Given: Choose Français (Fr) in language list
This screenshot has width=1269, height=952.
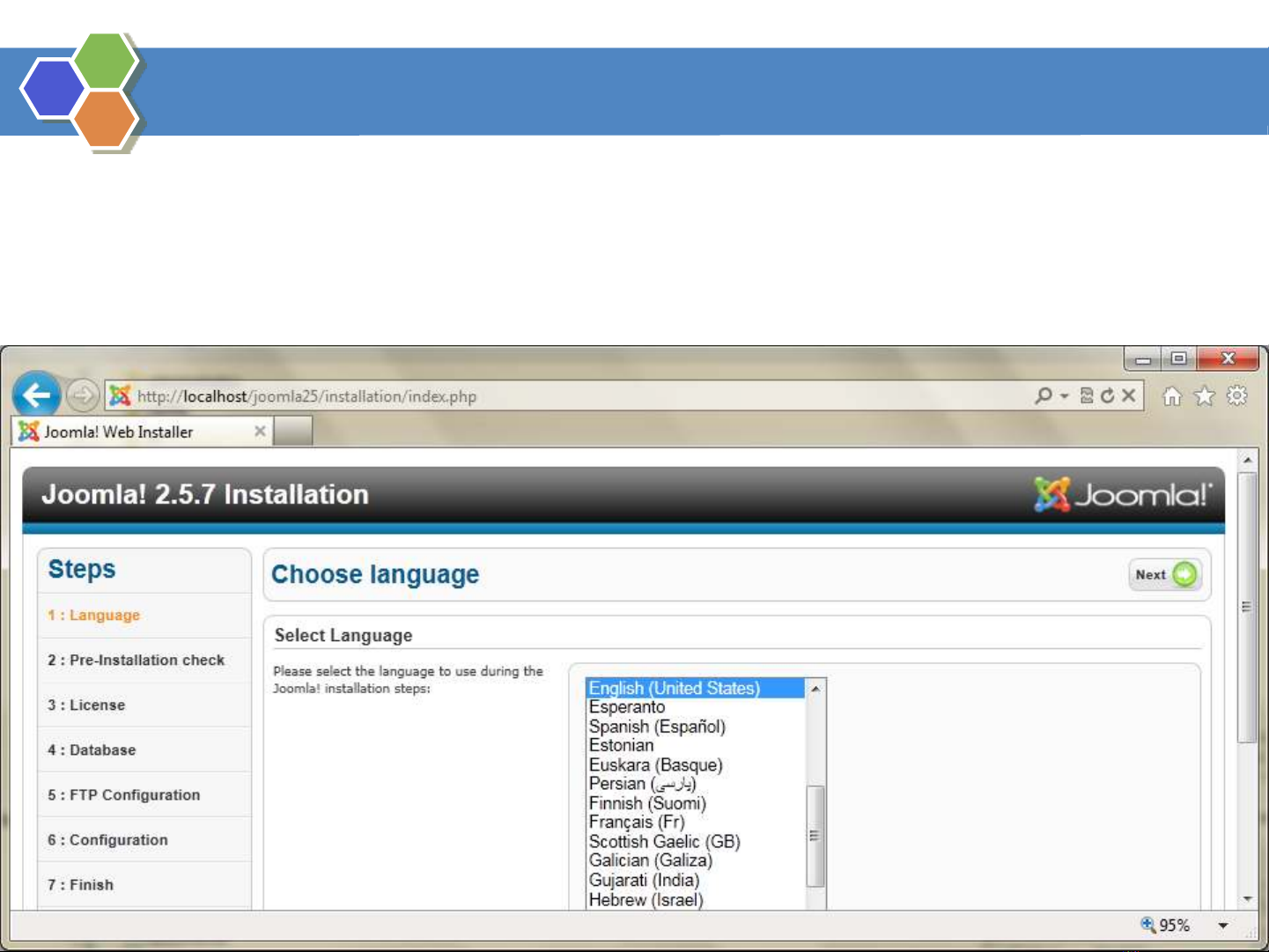Looking at the screenshot, I should pyautogui.click(x=696, y=823).
